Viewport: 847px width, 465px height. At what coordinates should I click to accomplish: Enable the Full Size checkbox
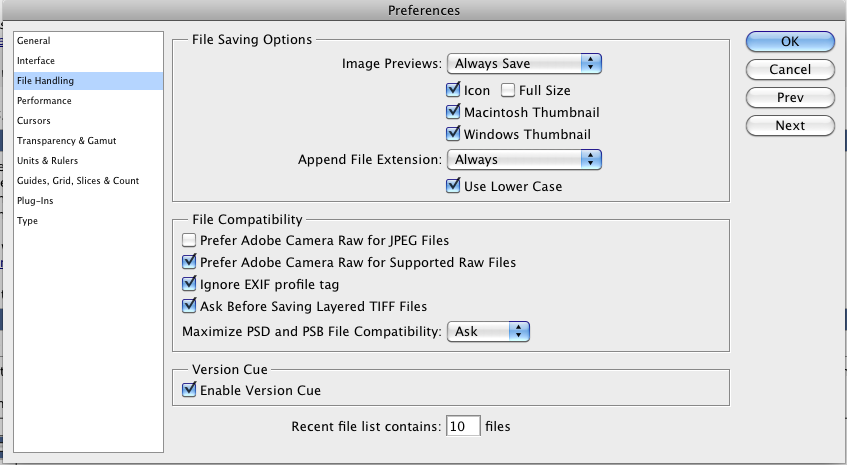click(x=507, y=90)
